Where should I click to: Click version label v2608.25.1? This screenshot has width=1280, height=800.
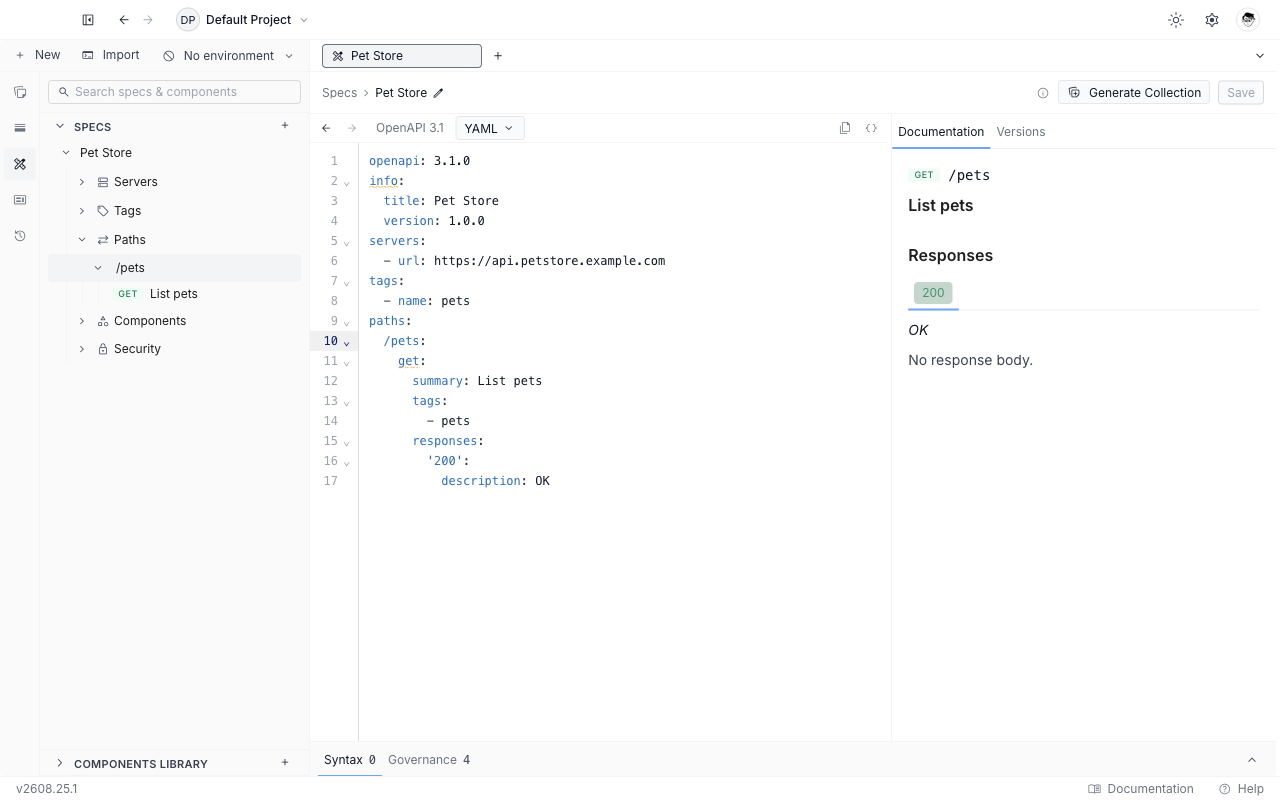tap(47, 789)
